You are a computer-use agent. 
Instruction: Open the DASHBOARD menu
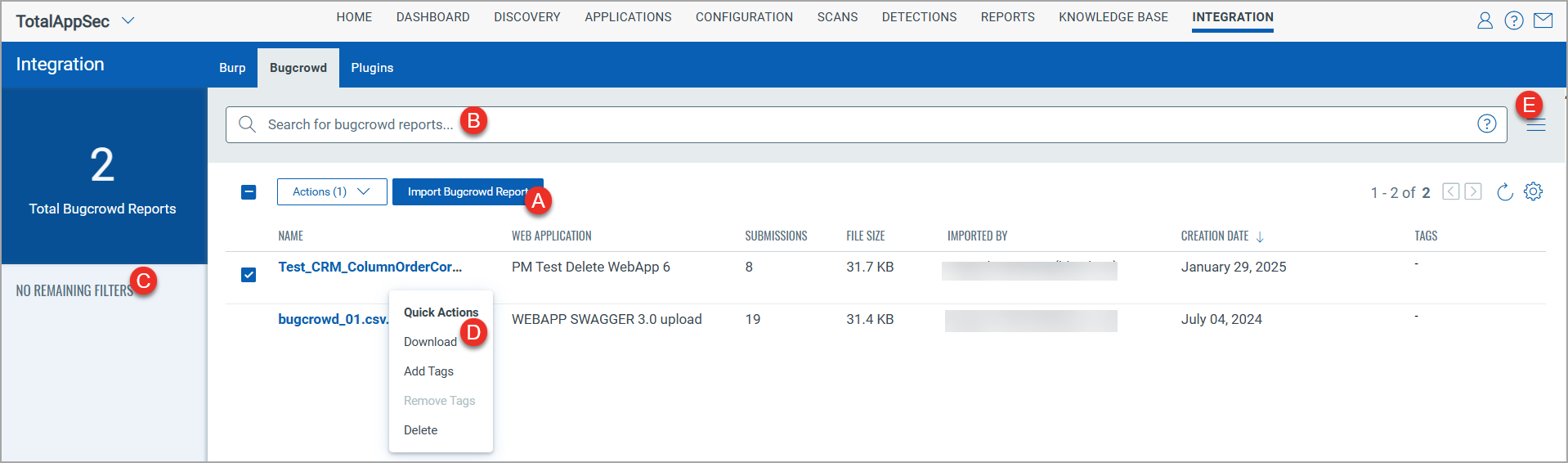click(x=432, y=17)
